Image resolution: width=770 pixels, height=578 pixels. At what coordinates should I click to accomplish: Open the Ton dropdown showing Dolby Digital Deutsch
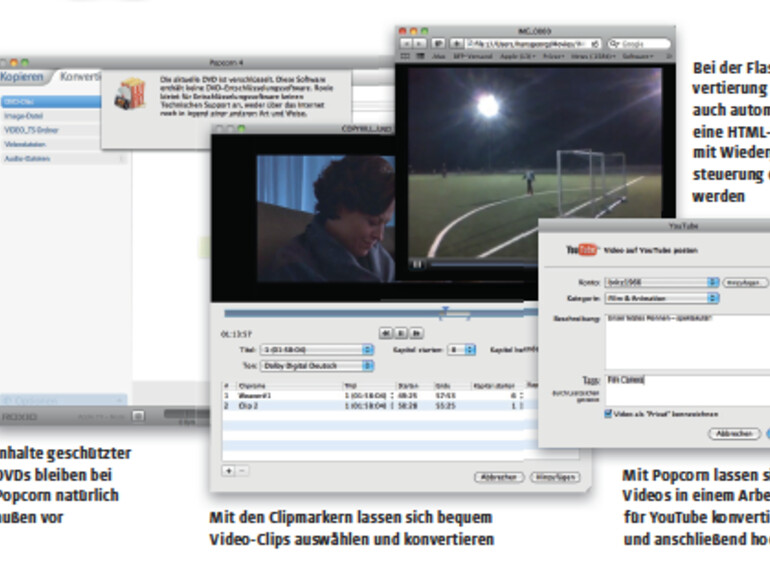[x=317, y=366]
